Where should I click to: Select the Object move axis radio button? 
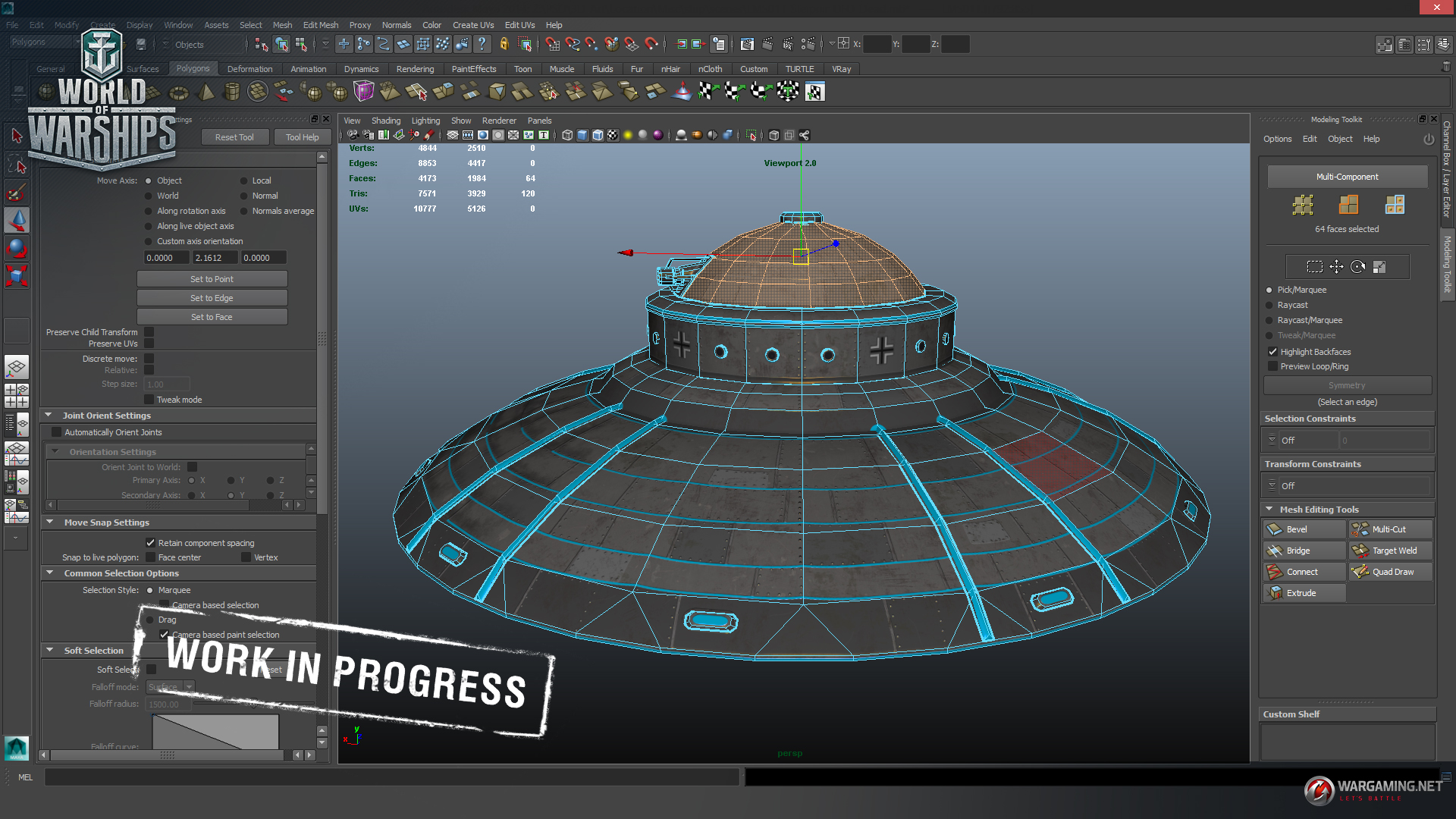pos(149,180)
